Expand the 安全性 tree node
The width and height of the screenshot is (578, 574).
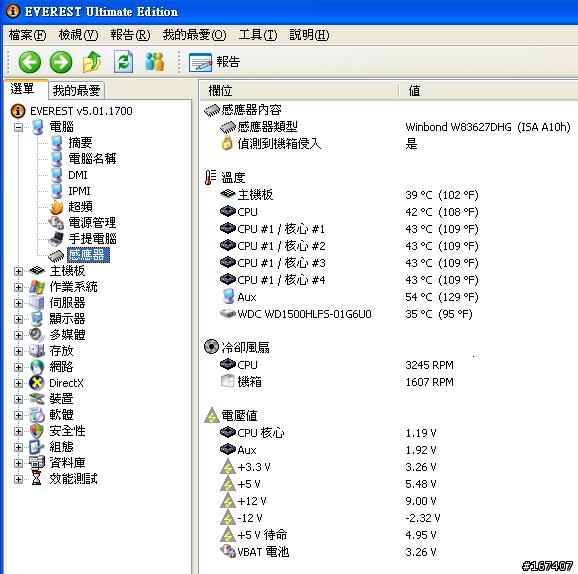point(18,431)
